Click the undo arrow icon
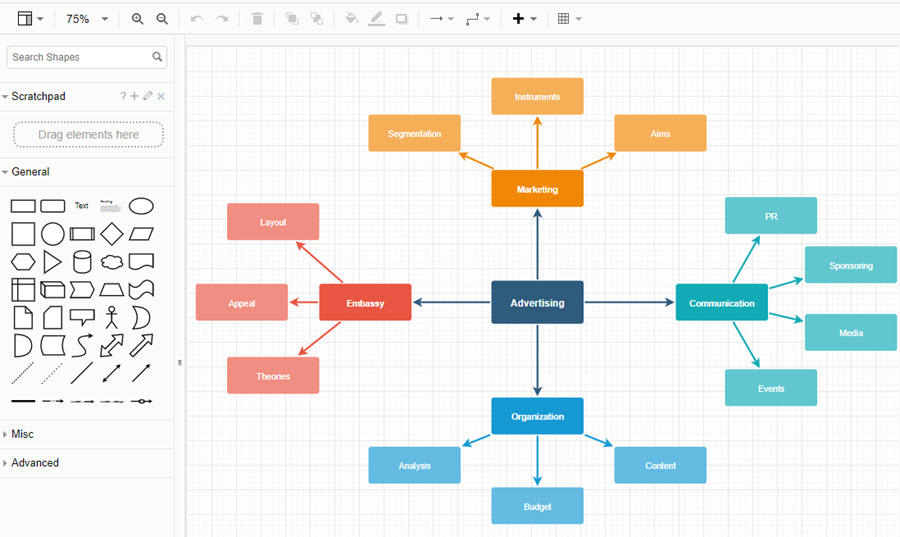 coord(197,19)
